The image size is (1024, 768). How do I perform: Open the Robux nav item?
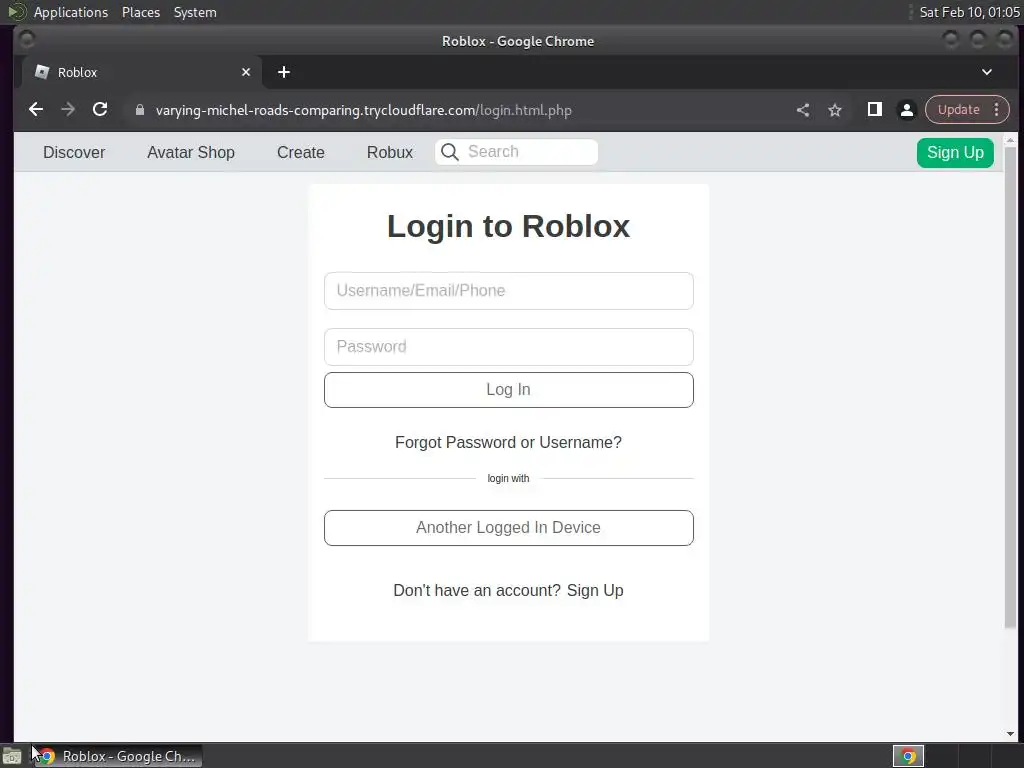(390, 152)
